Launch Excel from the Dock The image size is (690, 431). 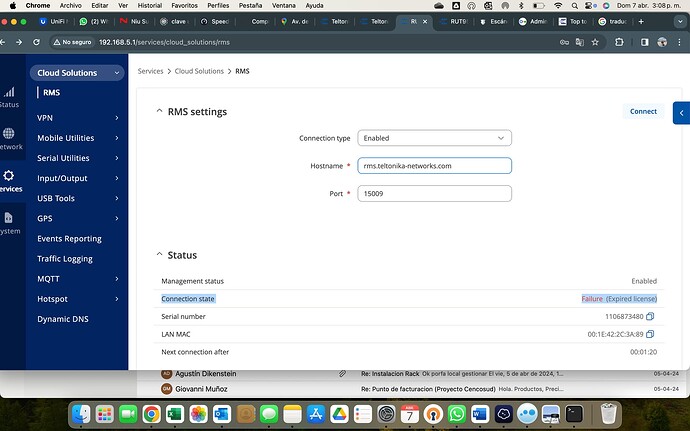pyautogui.click(x=175, y=414)
